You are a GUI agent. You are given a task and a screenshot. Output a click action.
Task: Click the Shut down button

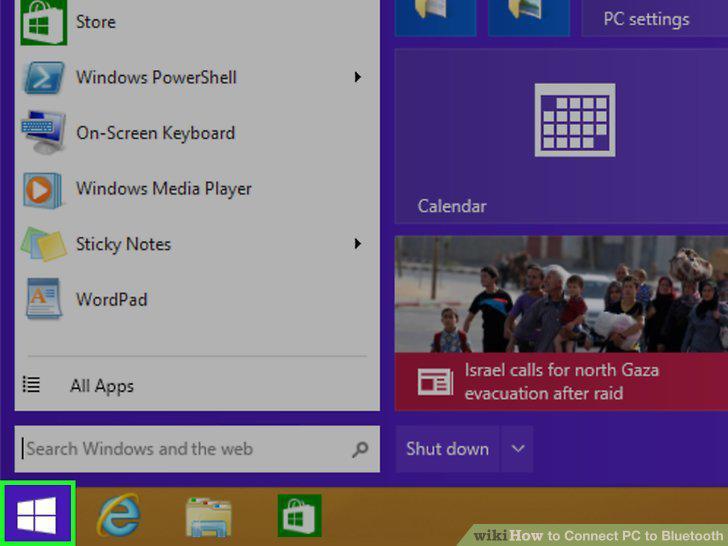coord(448,449)
